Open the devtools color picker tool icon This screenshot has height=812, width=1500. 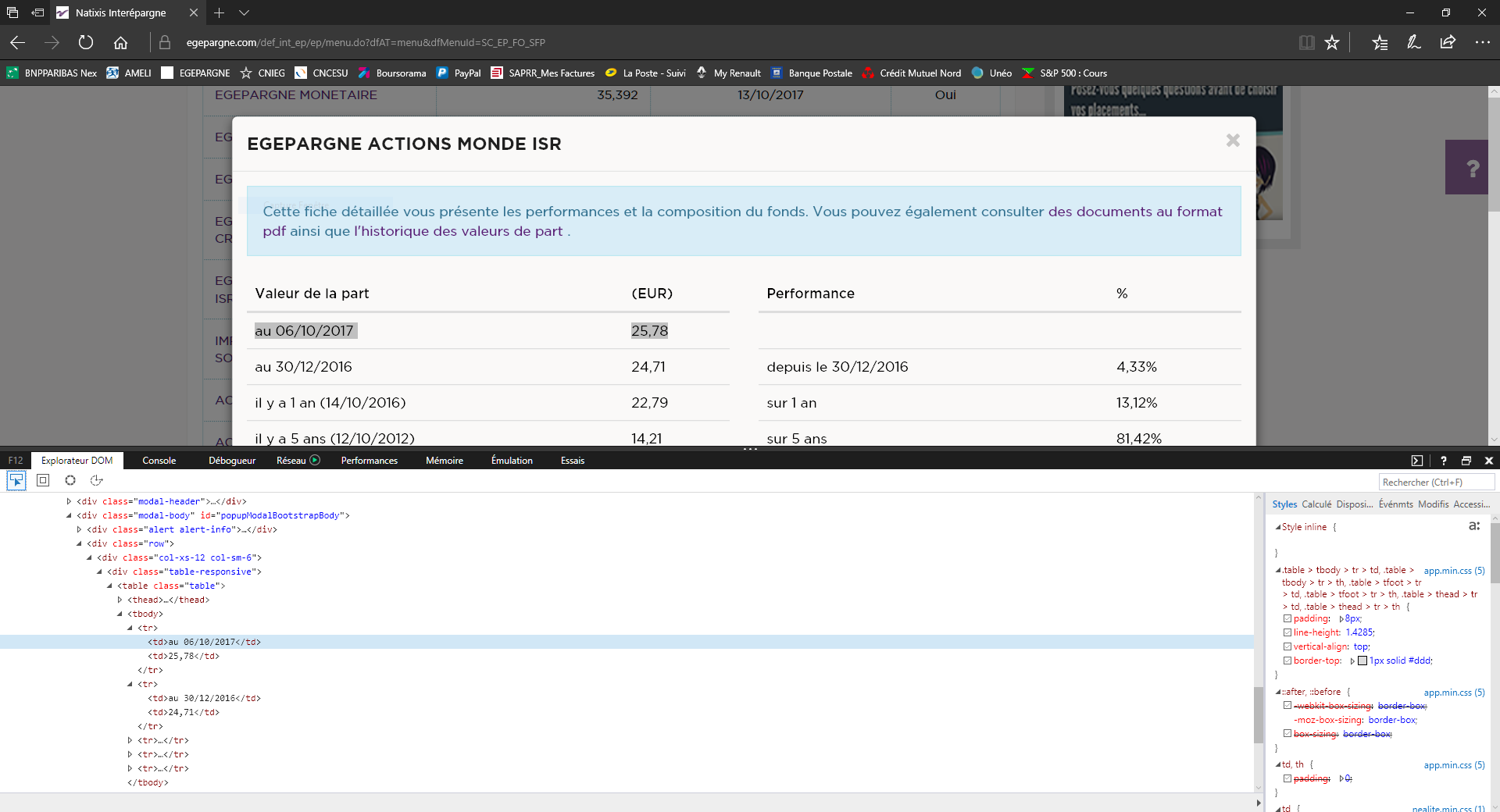[x=70, y=481]
